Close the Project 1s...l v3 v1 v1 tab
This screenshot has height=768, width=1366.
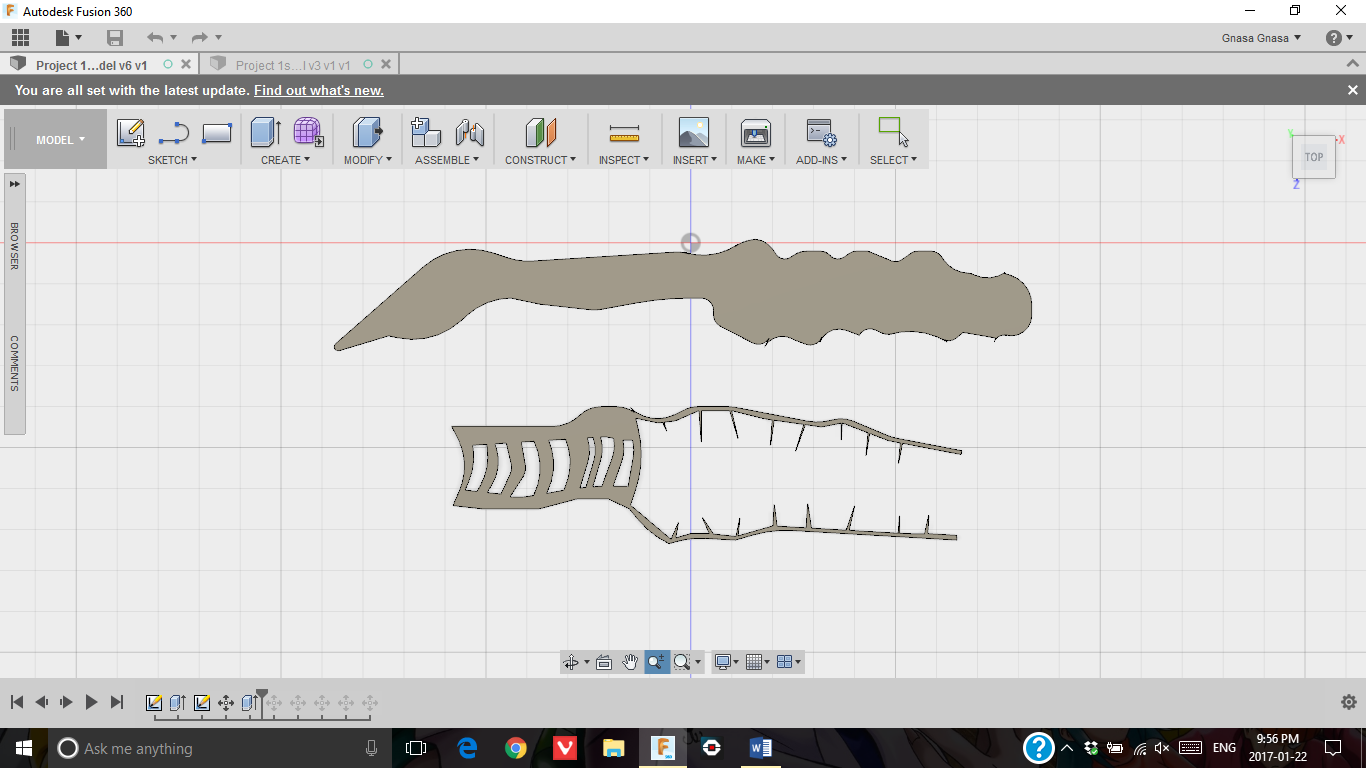(386, 64)
